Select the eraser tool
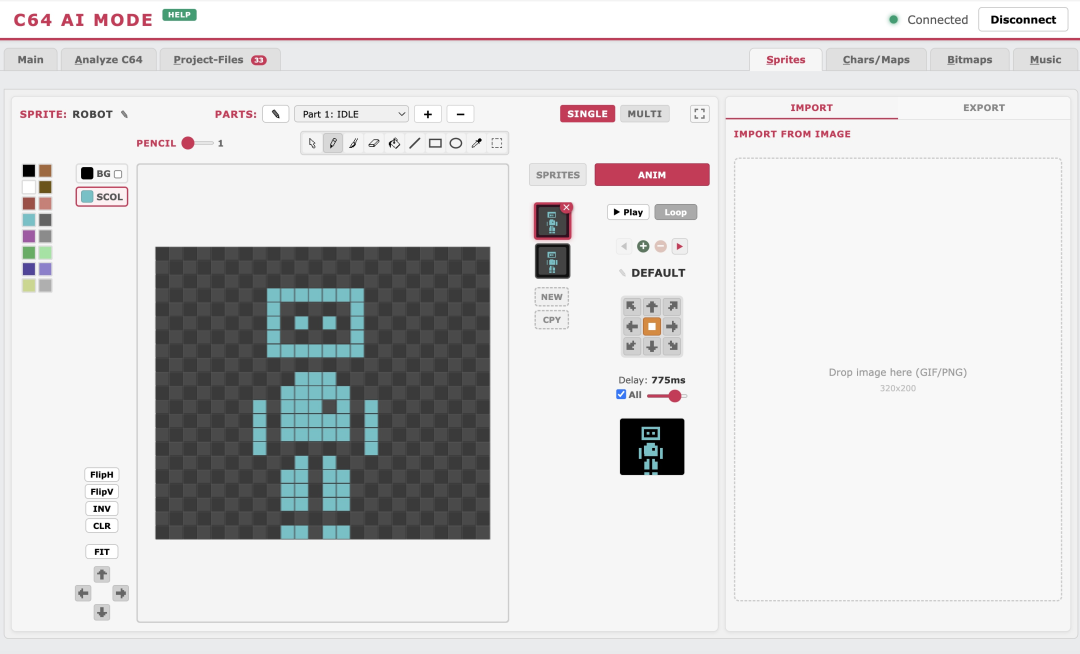 (x=373, y=143)
